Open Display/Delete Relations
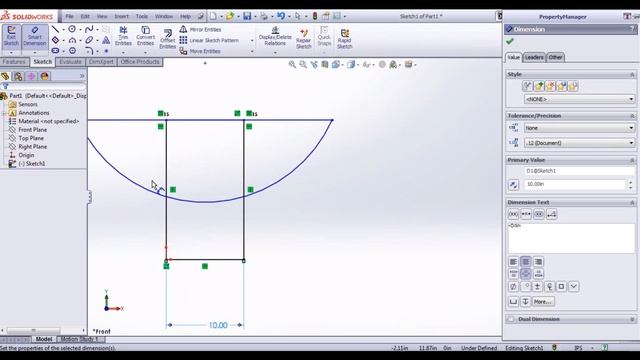Screen dimensions: 640x360 tap(275, 36)
